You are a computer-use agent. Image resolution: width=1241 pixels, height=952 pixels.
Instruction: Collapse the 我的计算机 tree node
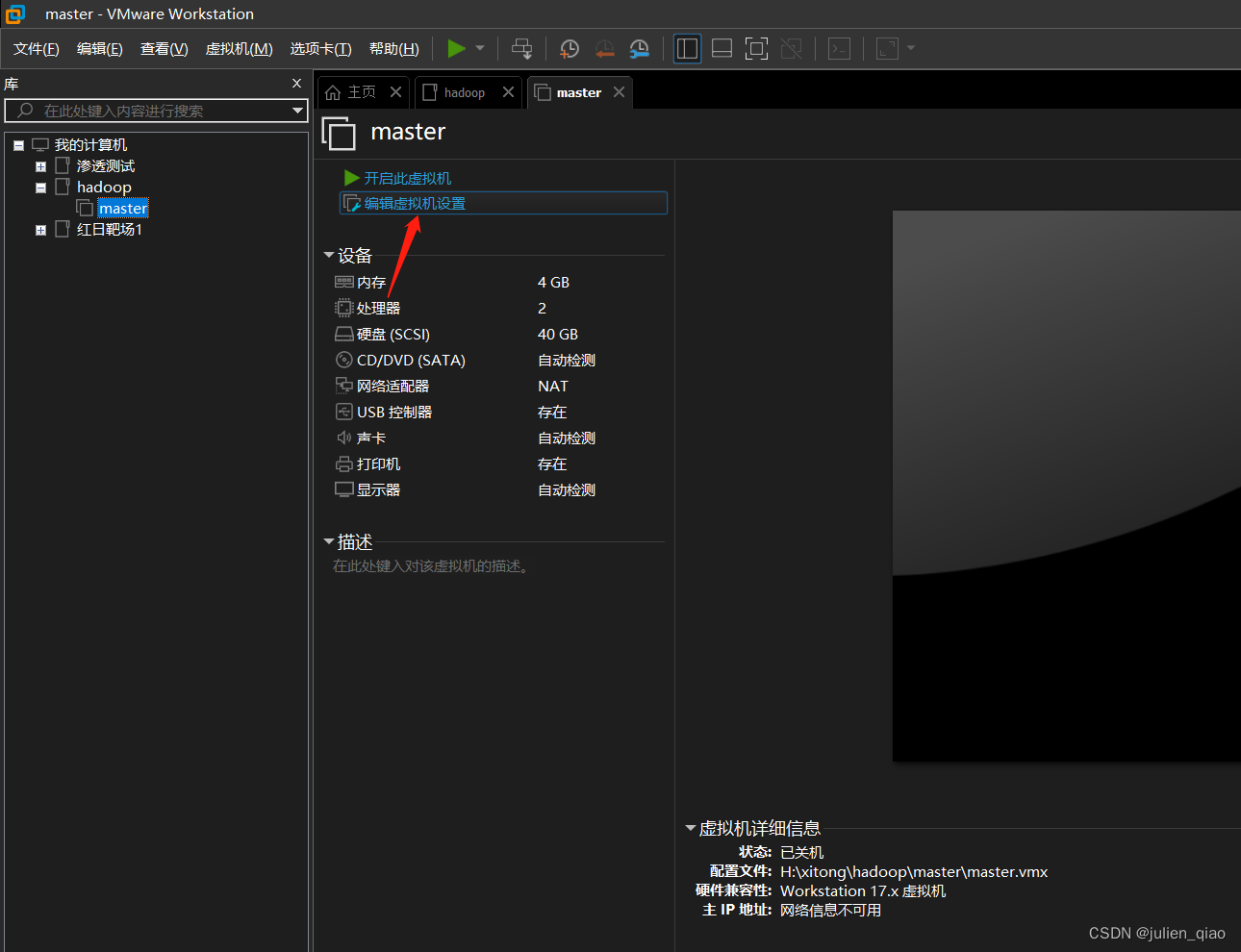(18, 146)
